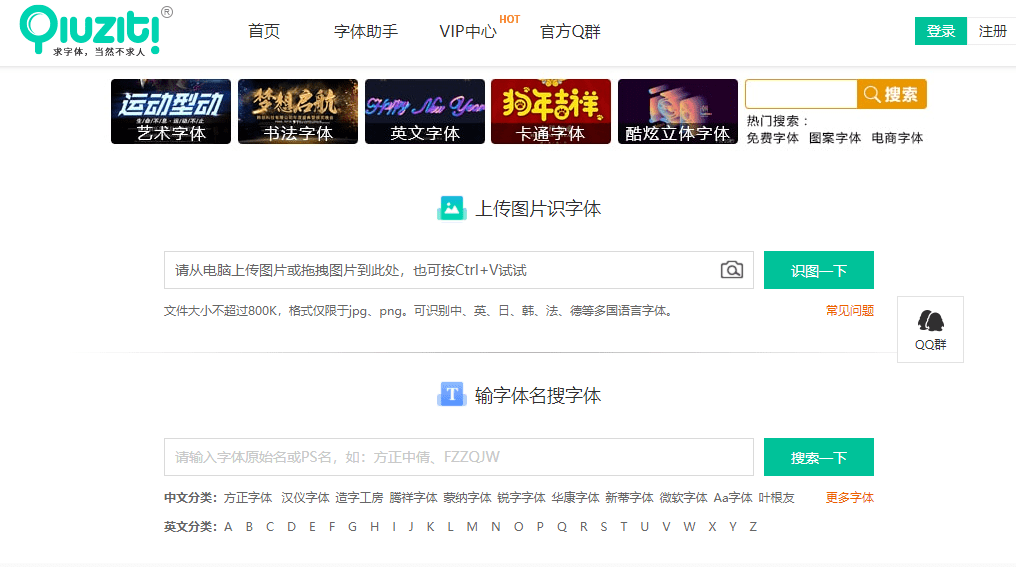
Task: Choose English letter F
Action: click(x=332, y=527)
